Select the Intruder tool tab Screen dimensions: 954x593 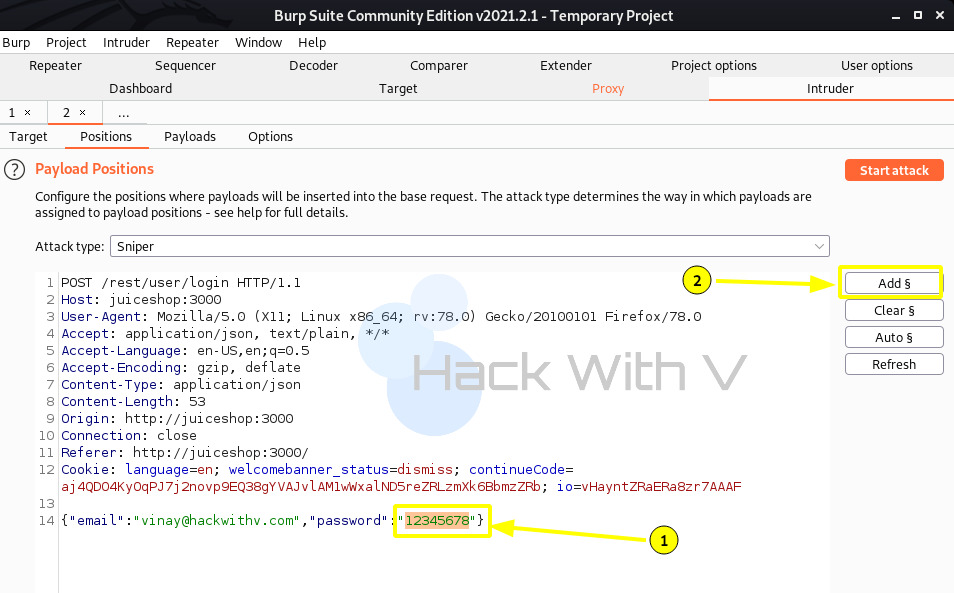830,89
